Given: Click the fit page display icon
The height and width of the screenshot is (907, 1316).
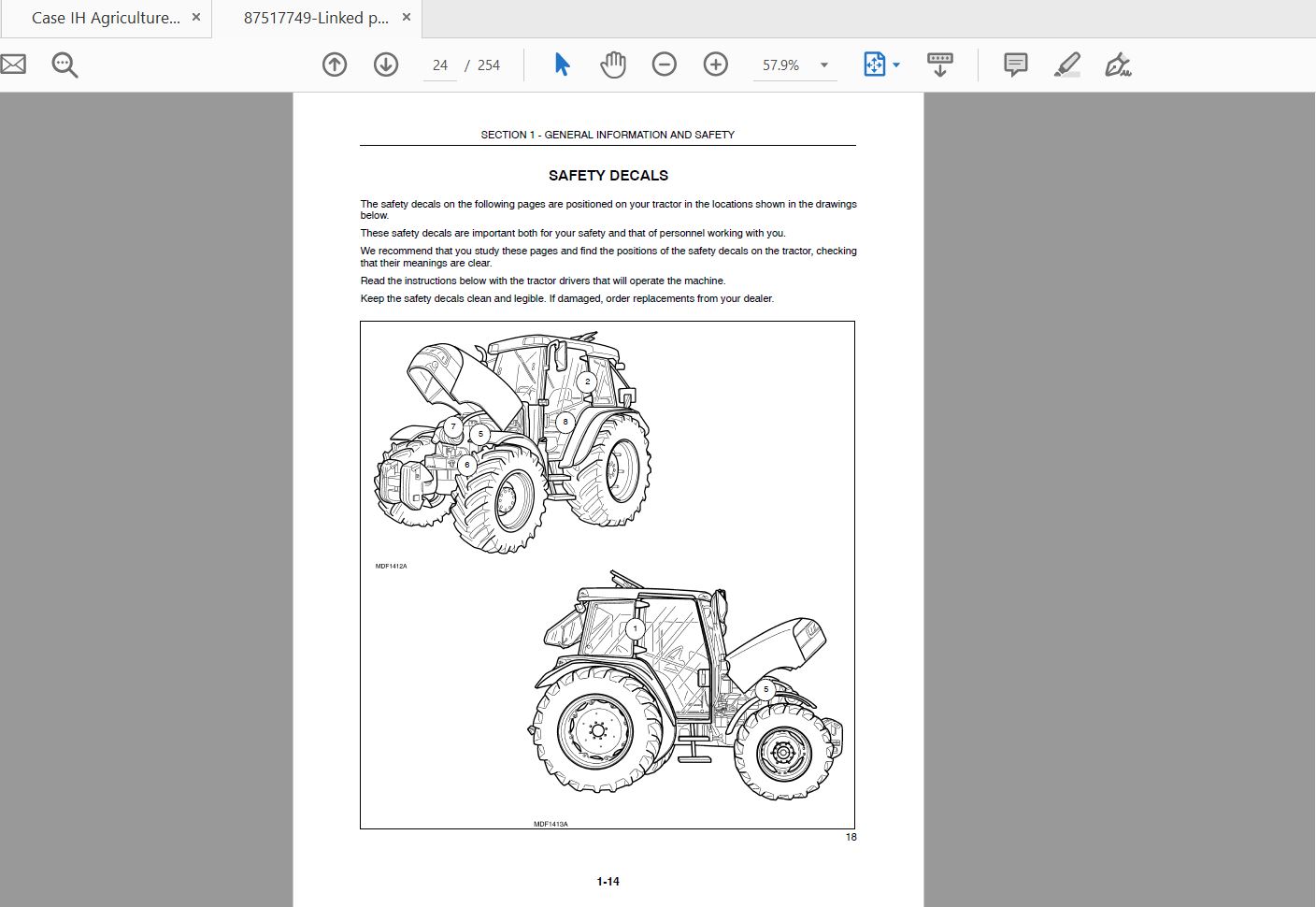Looking at the screenshot, I should pos(874,65).
